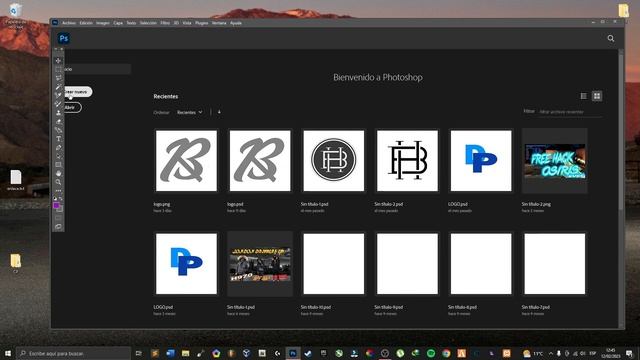Click the Photoshop home logo icon
Viewport: 640px width, 360px height.
(x=64, y=38)
